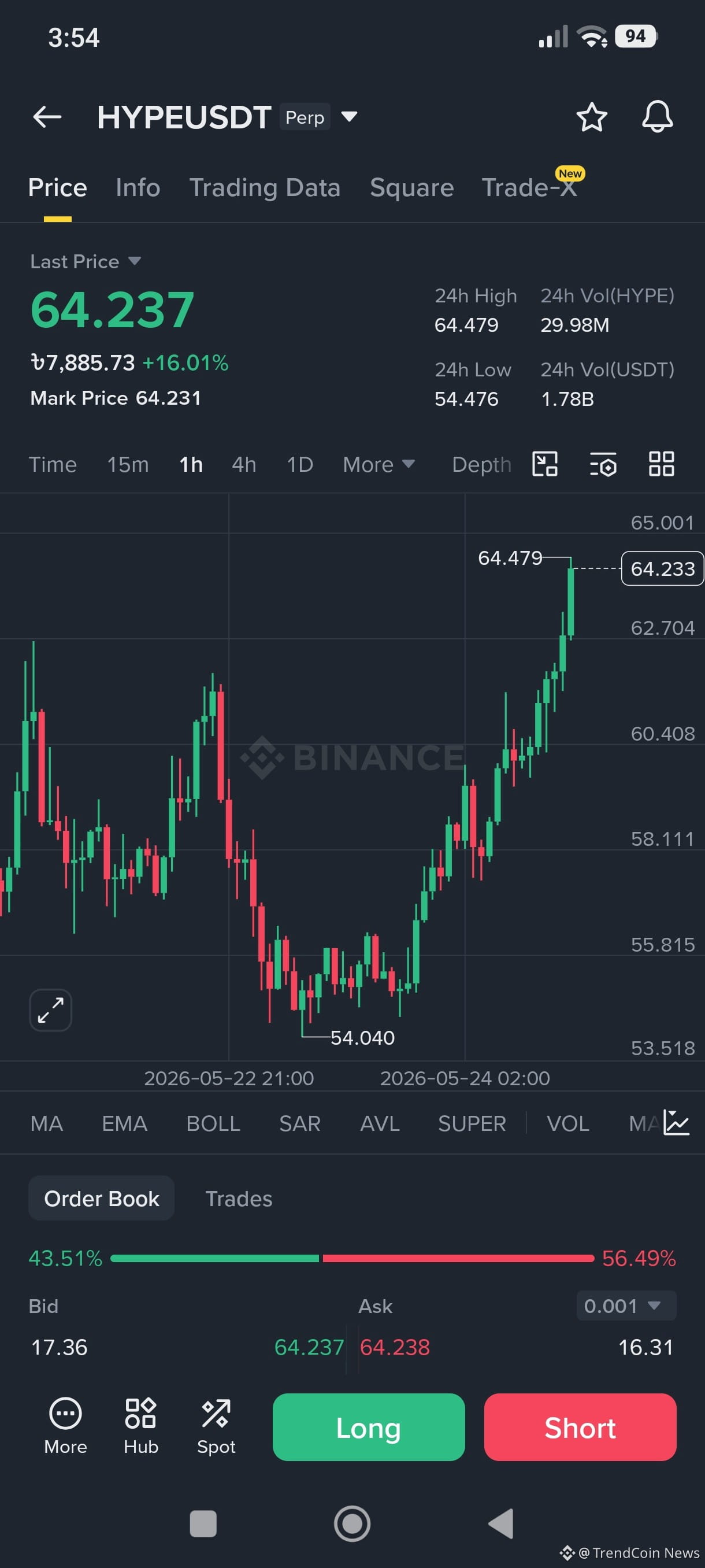Tap the 24h High value 64.479

pos(466,325)
